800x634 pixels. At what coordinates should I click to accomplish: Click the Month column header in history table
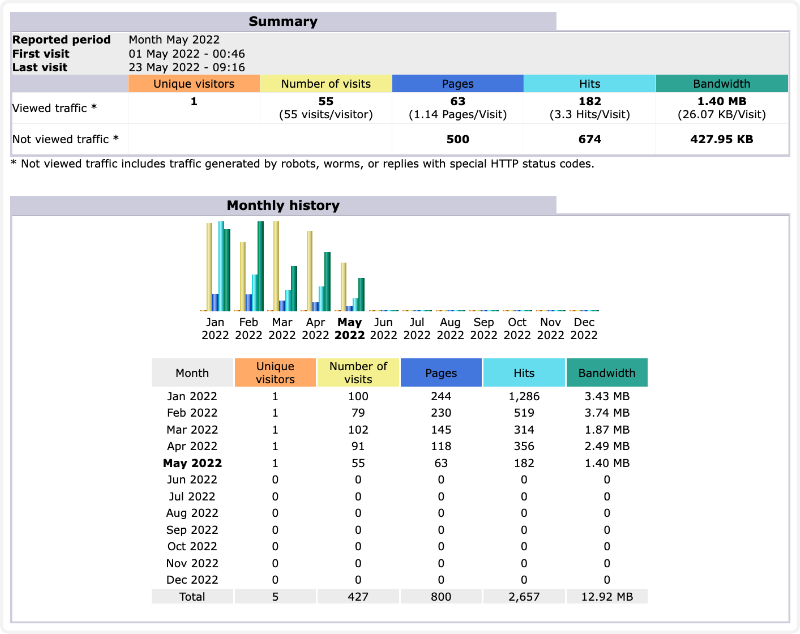192,373
